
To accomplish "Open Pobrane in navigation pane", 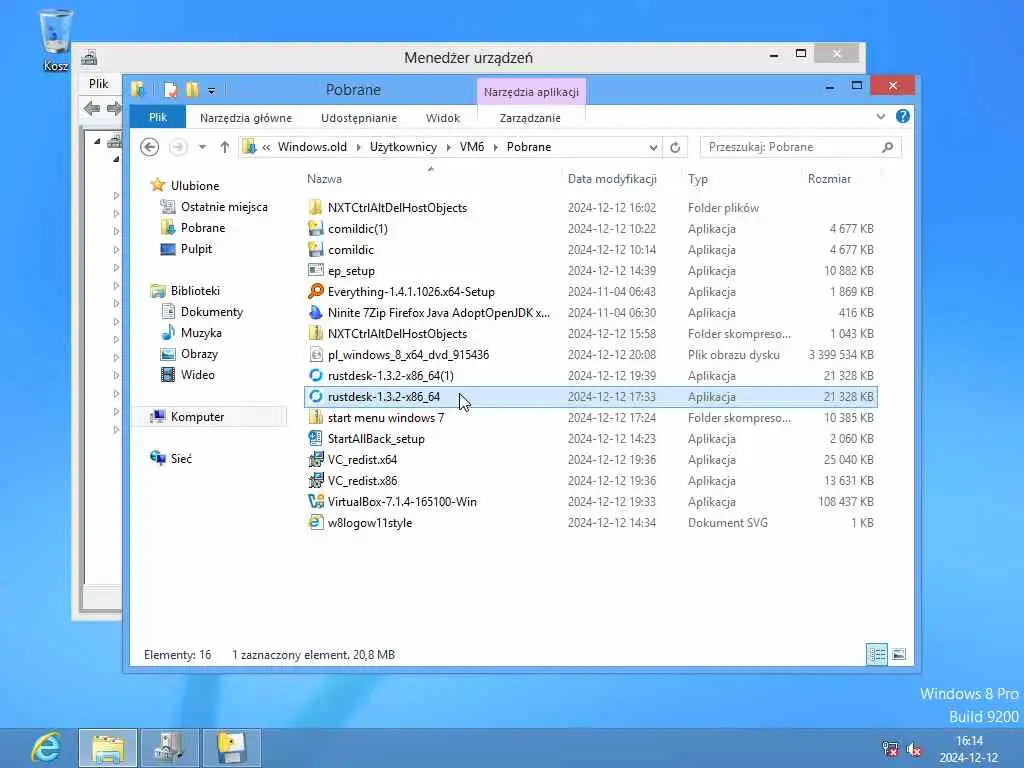I will click(202, 228).
